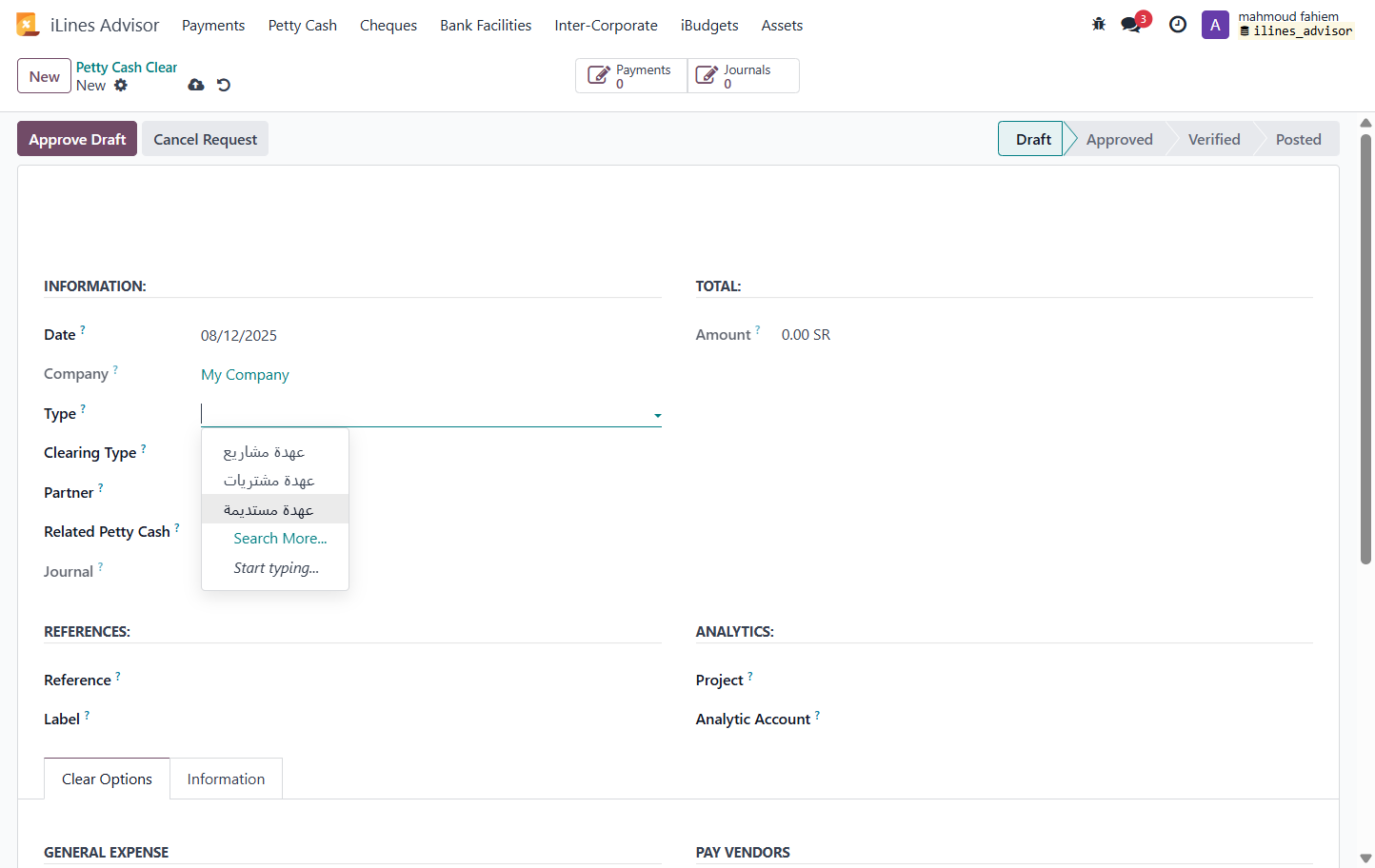
Task: Click the Cancel Request button
Action: click(206, 139)
